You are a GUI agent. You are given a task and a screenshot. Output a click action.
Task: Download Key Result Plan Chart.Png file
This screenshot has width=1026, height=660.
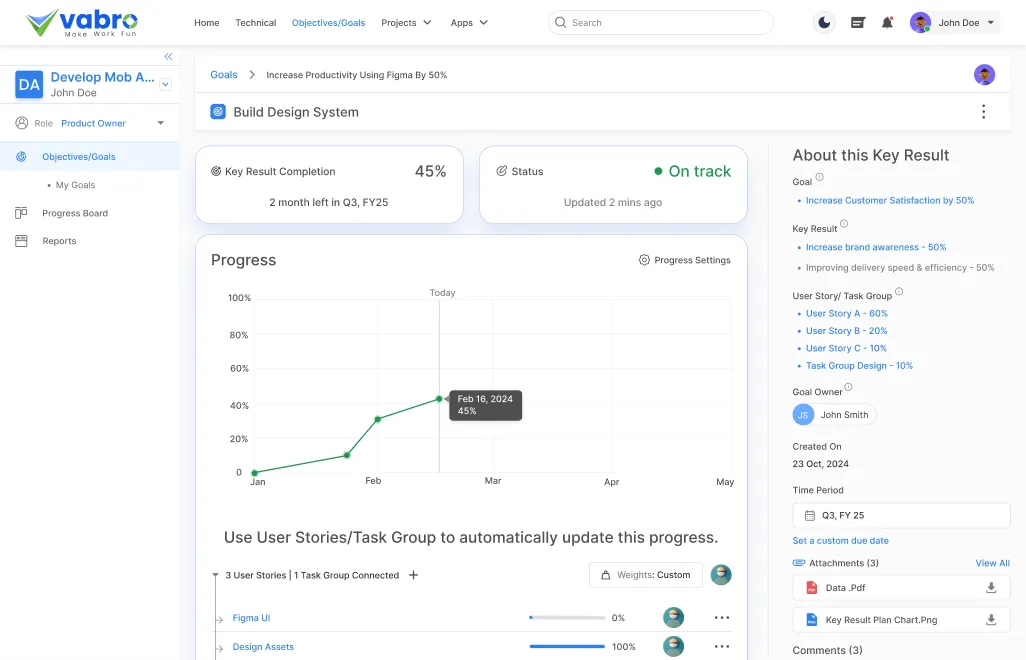pyautogui.click(x=991, y=620)
